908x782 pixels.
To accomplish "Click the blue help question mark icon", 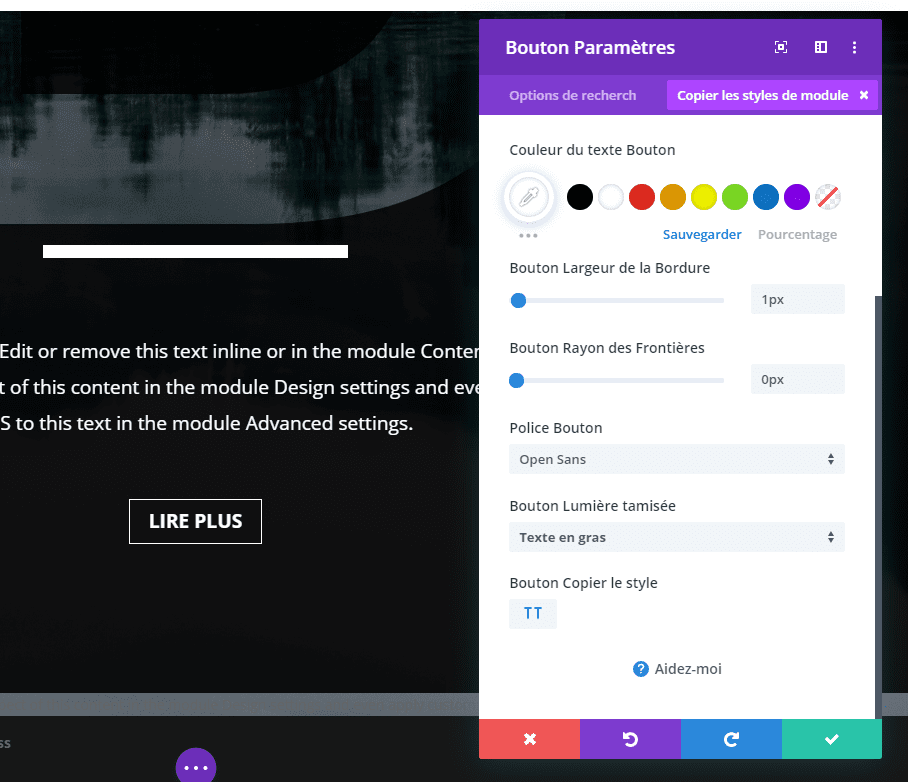I will (x=640, y=669).
